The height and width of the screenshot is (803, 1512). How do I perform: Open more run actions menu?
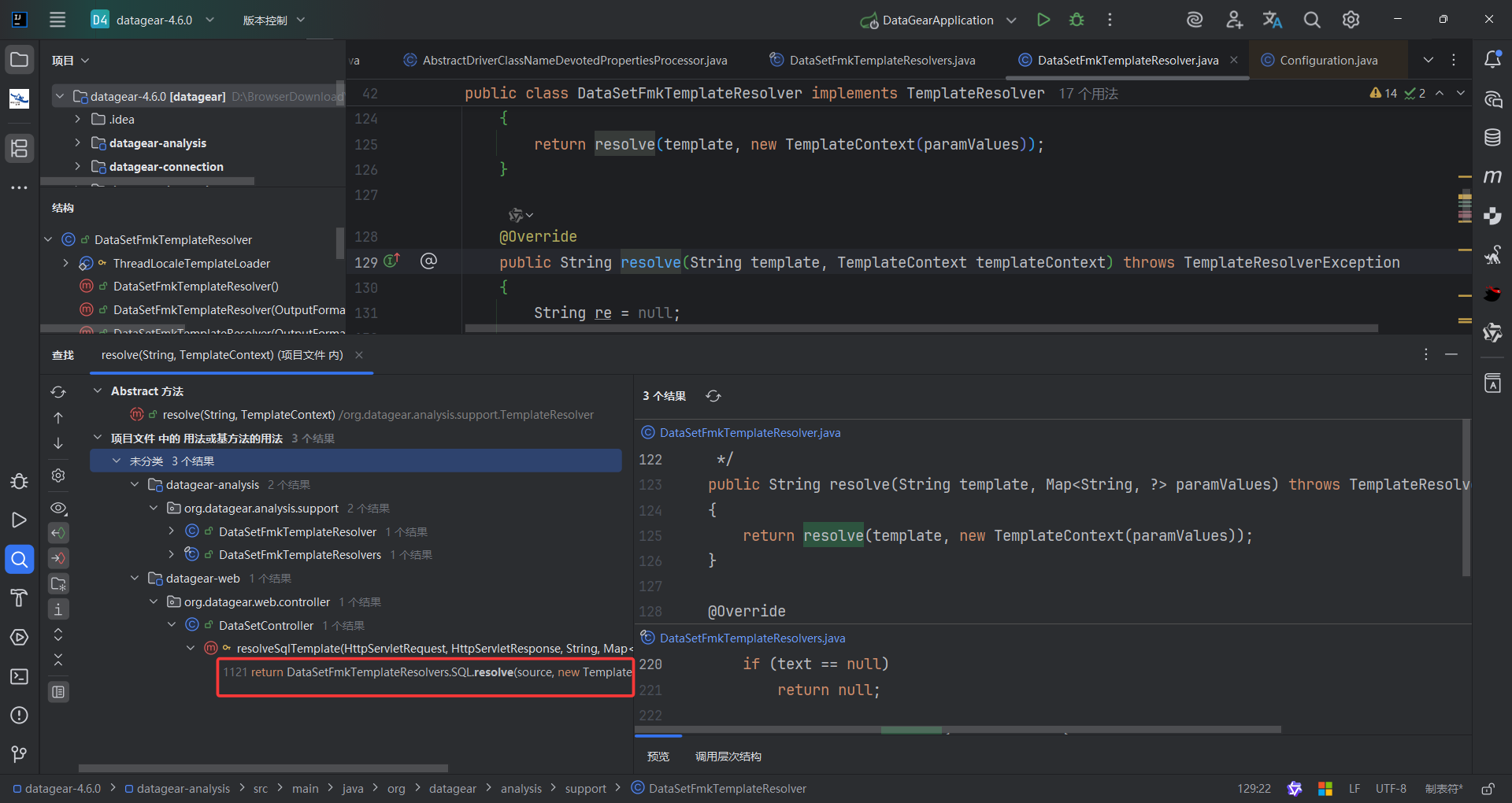[x=1110, y=20]
